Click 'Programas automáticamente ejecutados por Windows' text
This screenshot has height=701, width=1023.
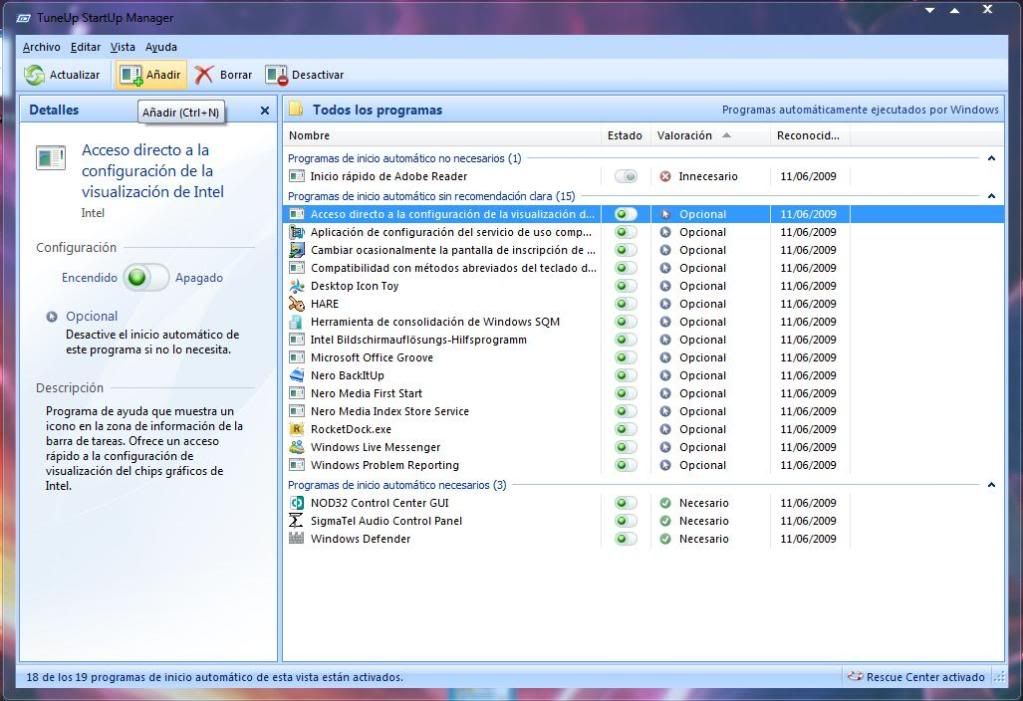860,110
